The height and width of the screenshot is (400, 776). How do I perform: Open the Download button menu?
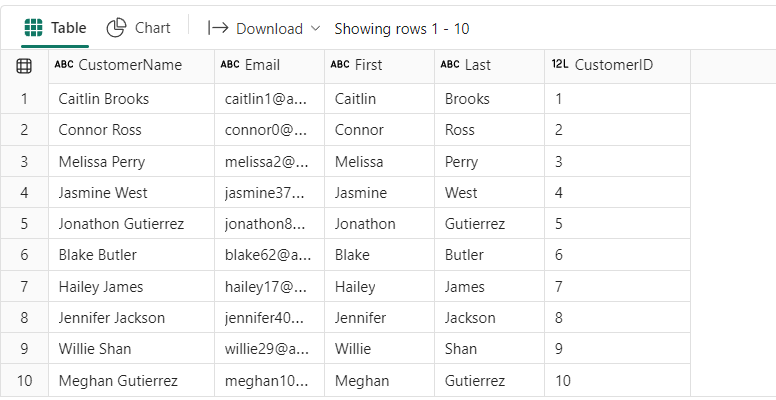pyautogui.click(x=264, y=28)
